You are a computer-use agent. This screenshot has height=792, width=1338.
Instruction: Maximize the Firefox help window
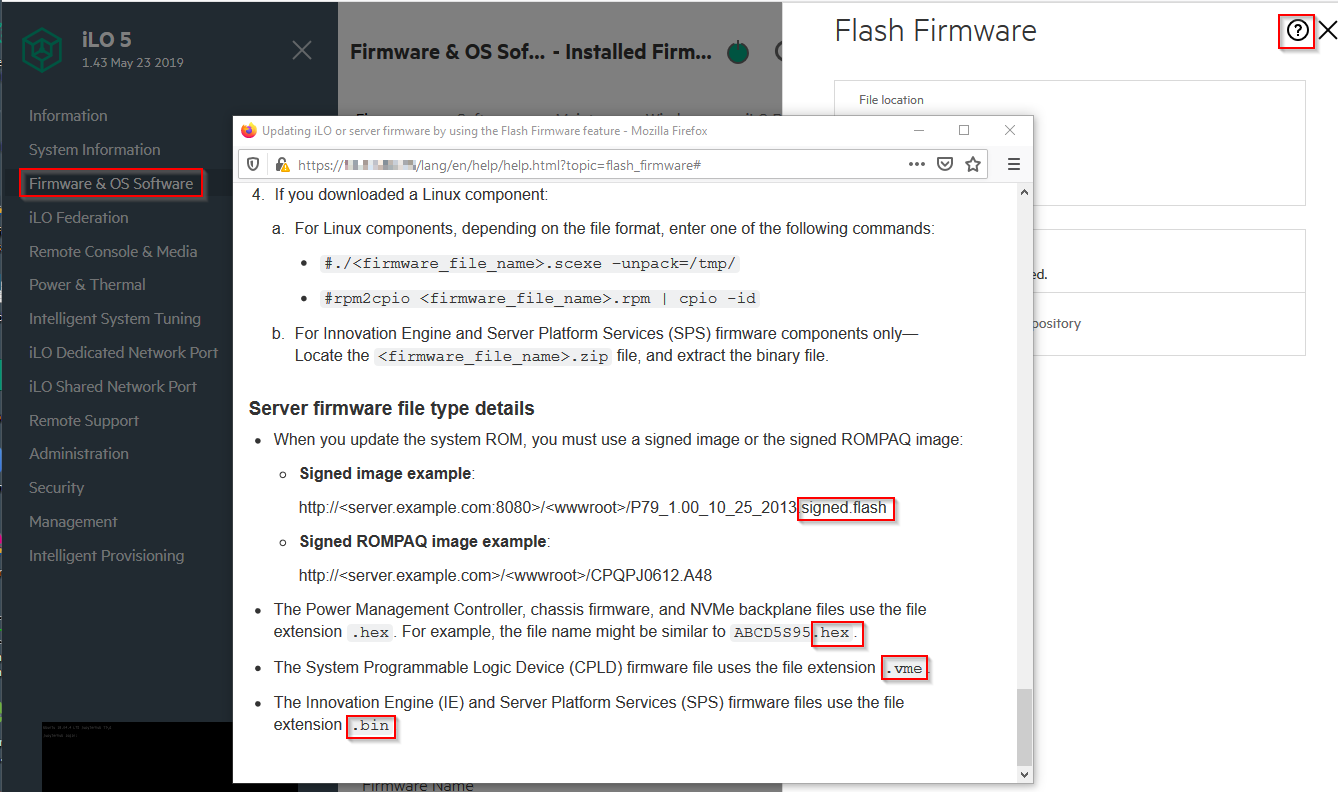click(x=964, y=131)
